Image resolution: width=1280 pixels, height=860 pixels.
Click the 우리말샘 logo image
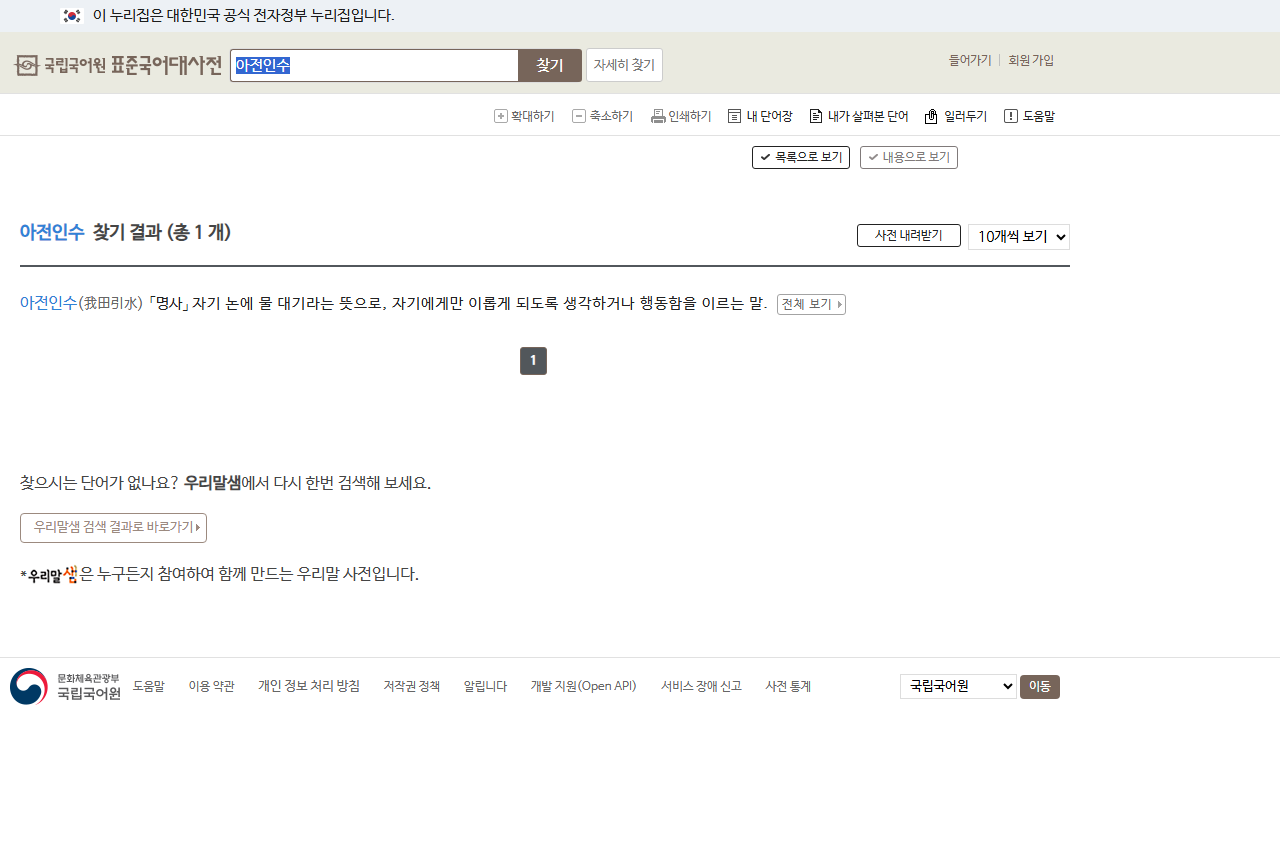tap(53, 575)
